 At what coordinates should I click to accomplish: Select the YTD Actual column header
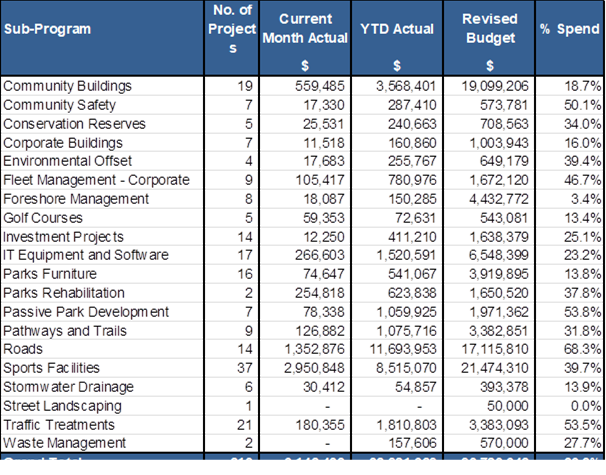click(397, 29)
